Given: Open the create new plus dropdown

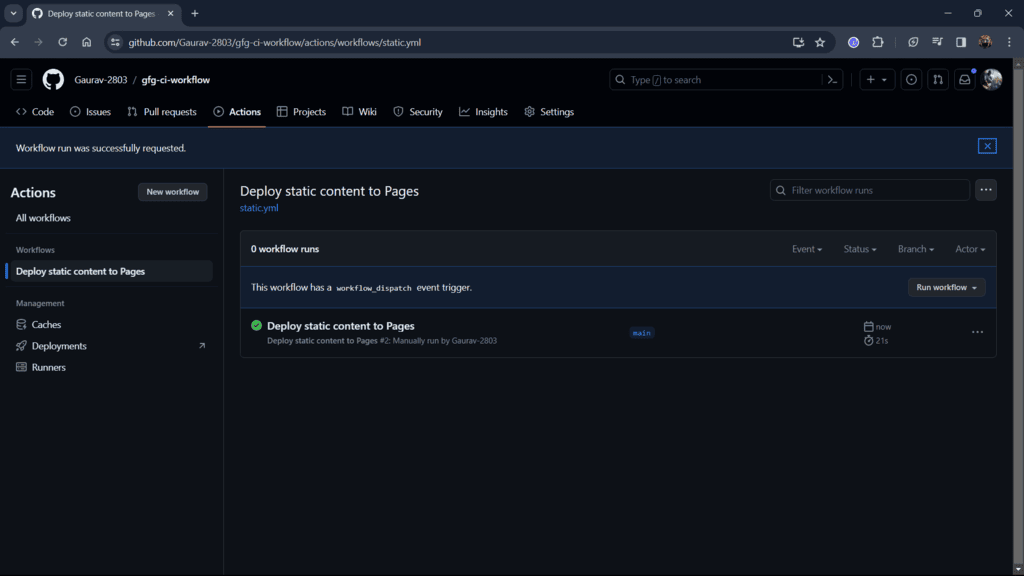Looking at the screenshot, I should click(876, 80).
